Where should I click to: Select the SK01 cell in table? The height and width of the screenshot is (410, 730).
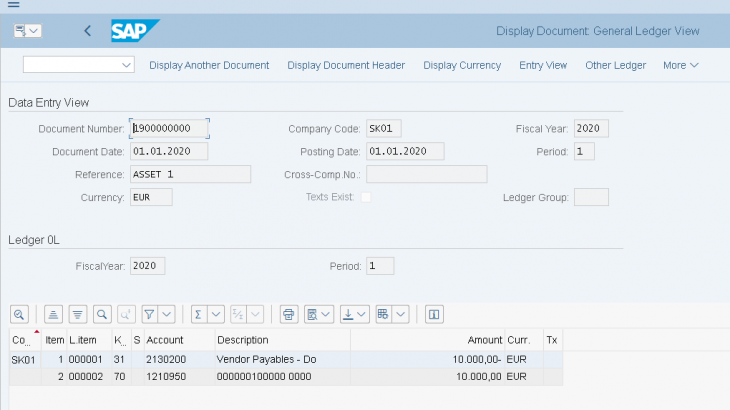[x=23, y=360]
